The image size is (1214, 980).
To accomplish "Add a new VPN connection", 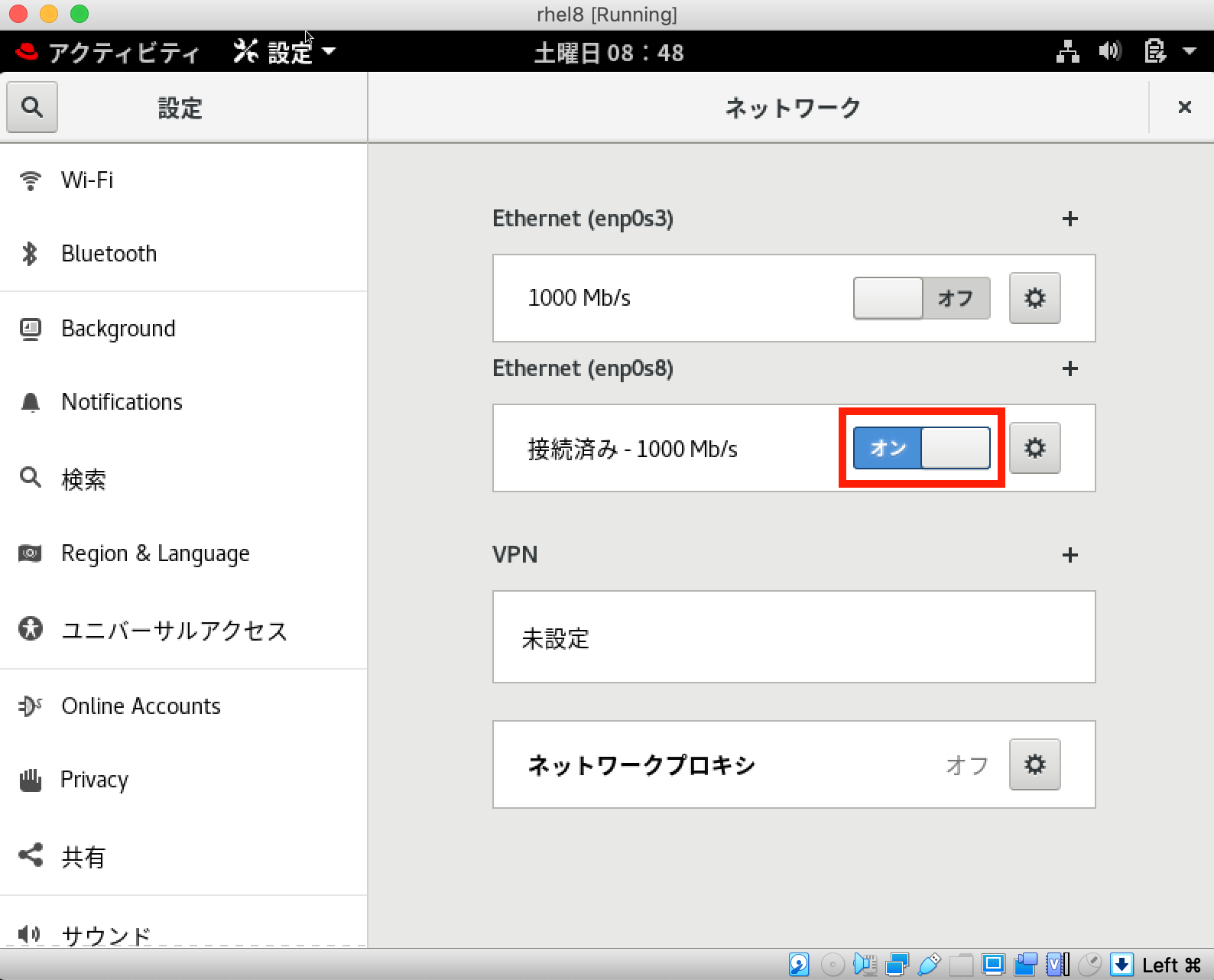I will pos(1070,555).
